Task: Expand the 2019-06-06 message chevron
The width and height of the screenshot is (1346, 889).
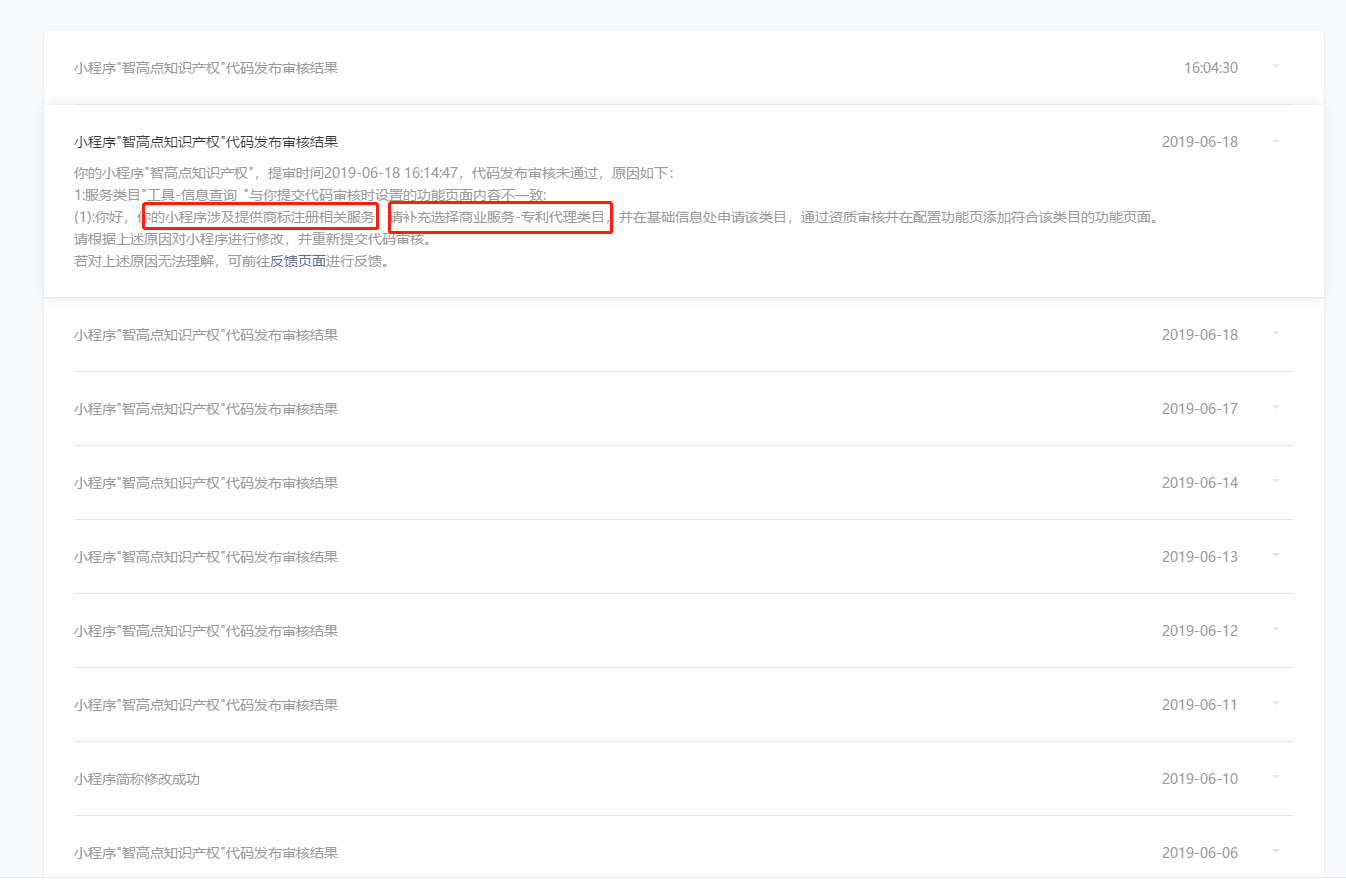Action: point(1275,852)
